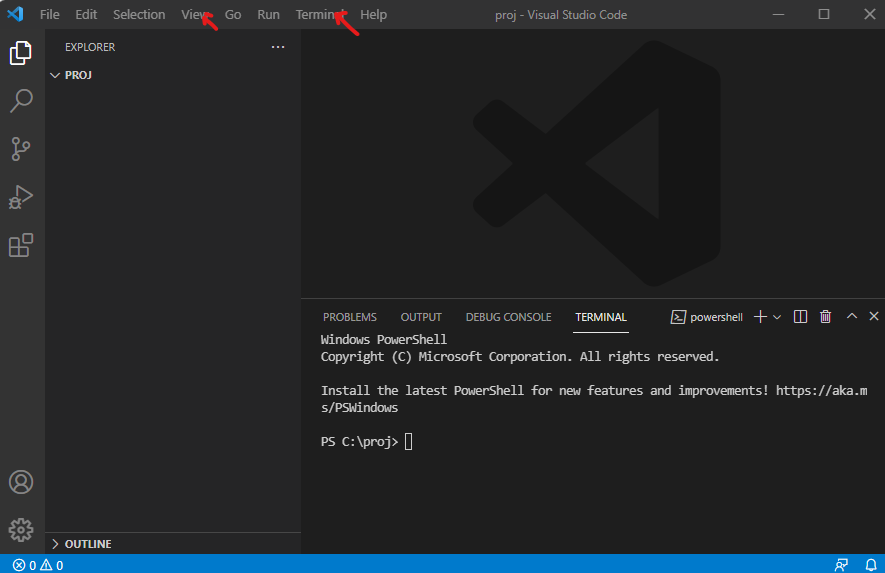The image size is (885, 573).
Task: Switch to the PROBLEMS tab
Action: click(x=350, y=317)
